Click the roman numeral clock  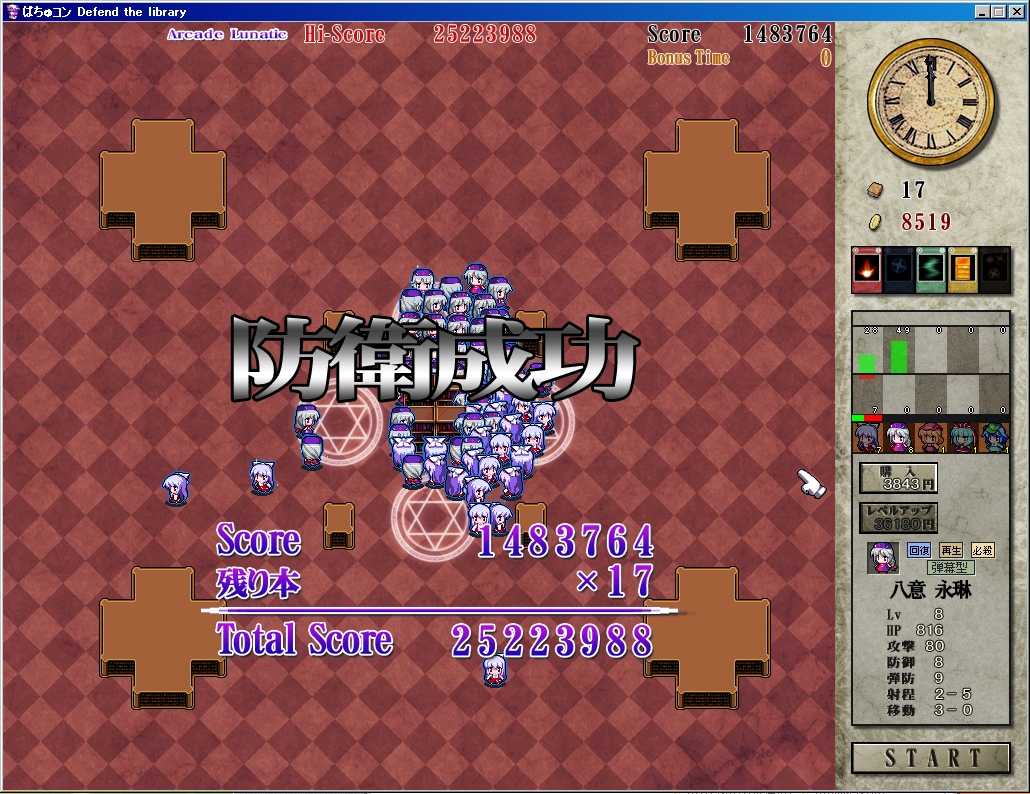click(x=930, y=102)
